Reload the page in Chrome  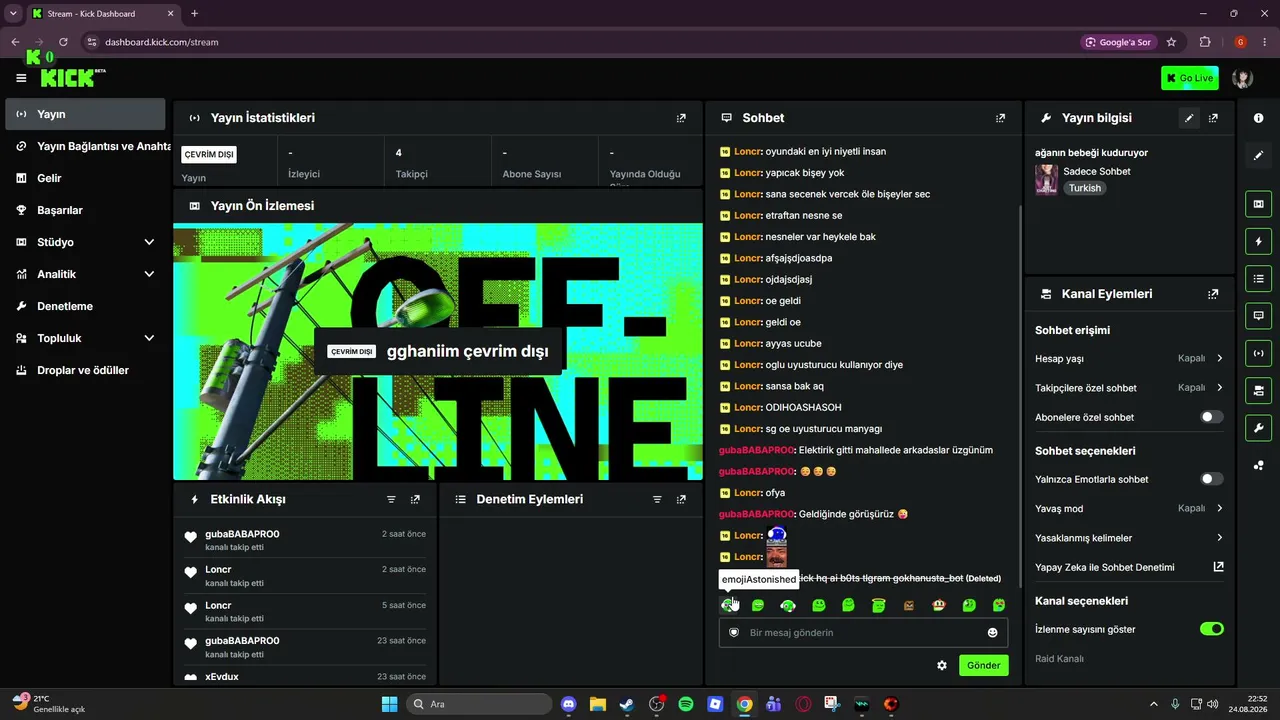(x=63, y=42)
